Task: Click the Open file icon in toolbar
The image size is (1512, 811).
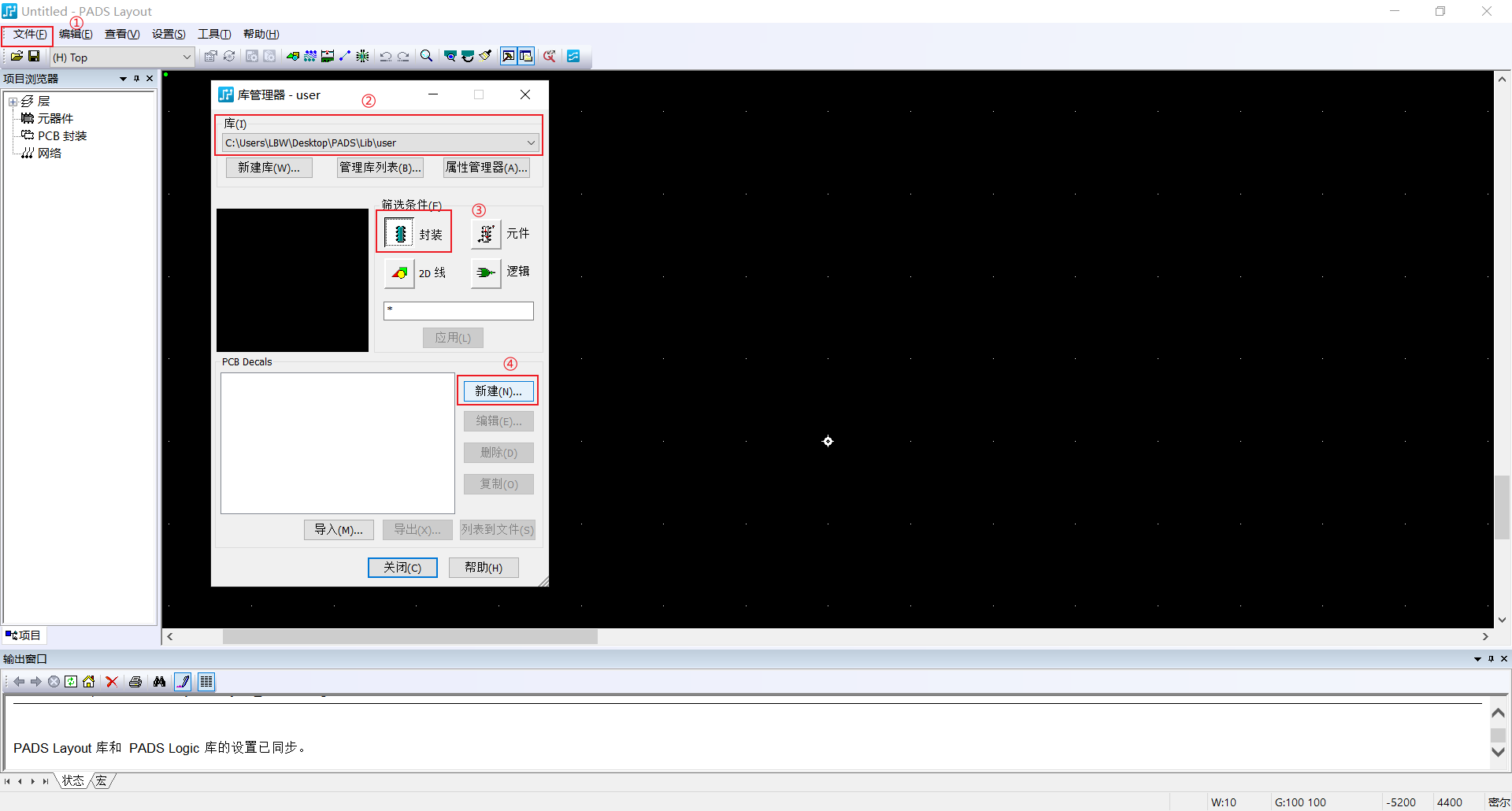Action: coord(17,56)
